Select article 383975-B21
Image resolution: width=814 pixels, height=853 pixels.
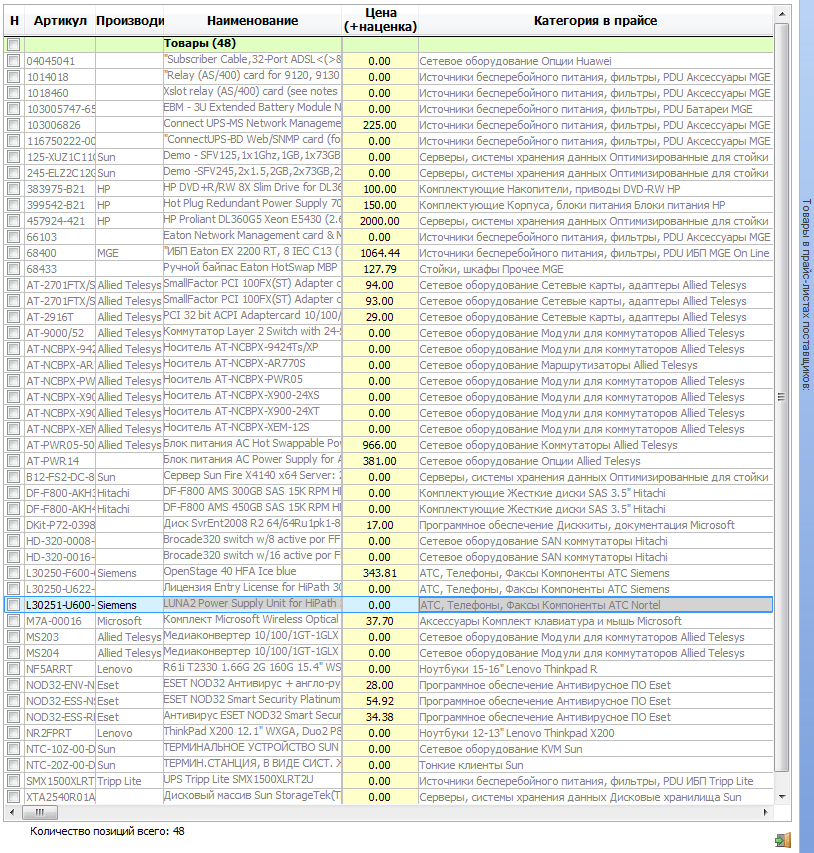click(60, 189)
